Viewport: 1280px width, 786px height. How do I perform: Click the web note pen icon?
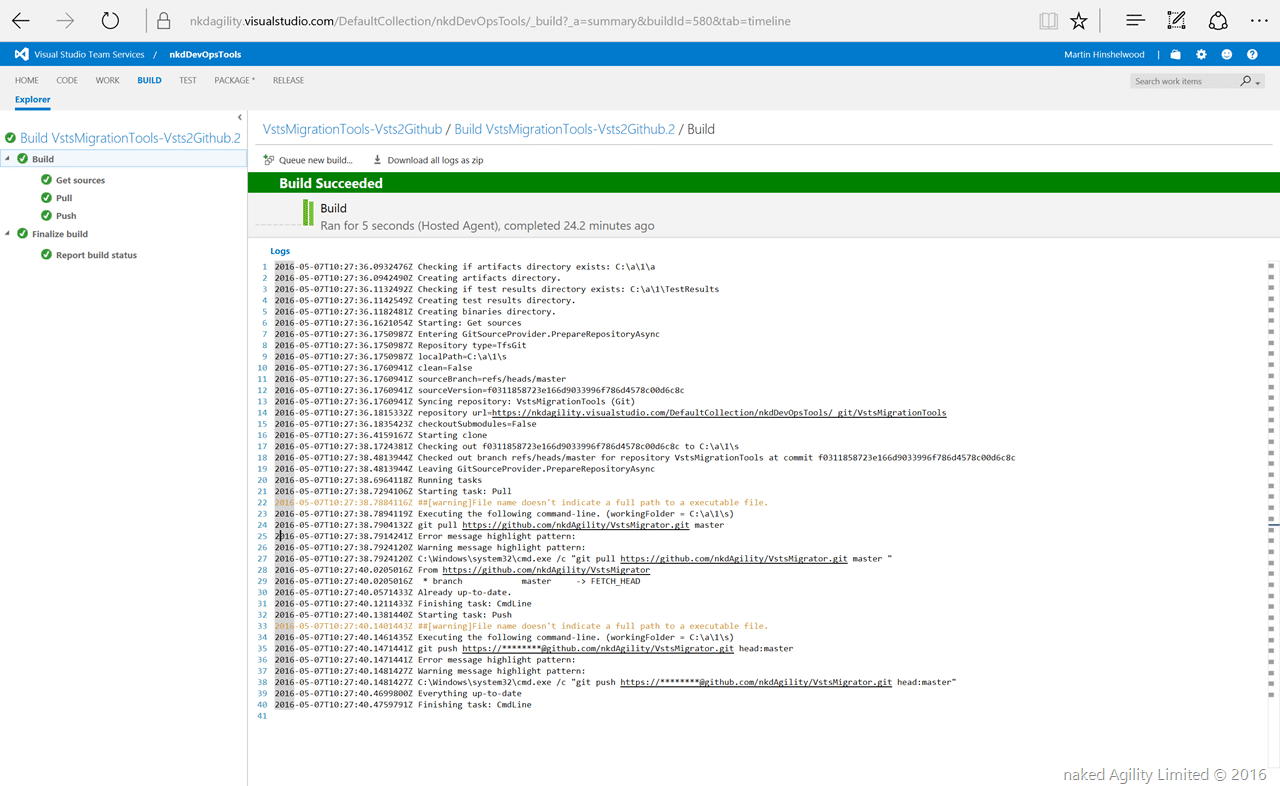1177,20
